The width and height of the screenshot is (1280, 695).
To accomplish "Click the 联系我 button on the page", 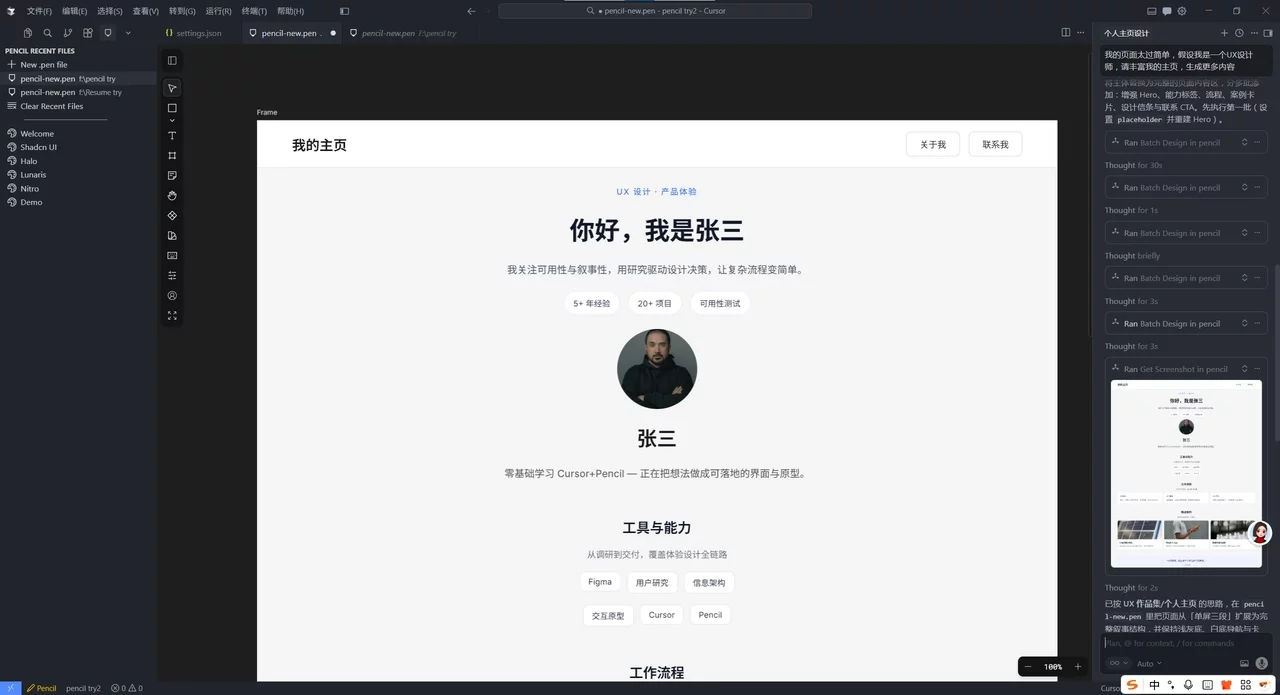I will [995, 143].
